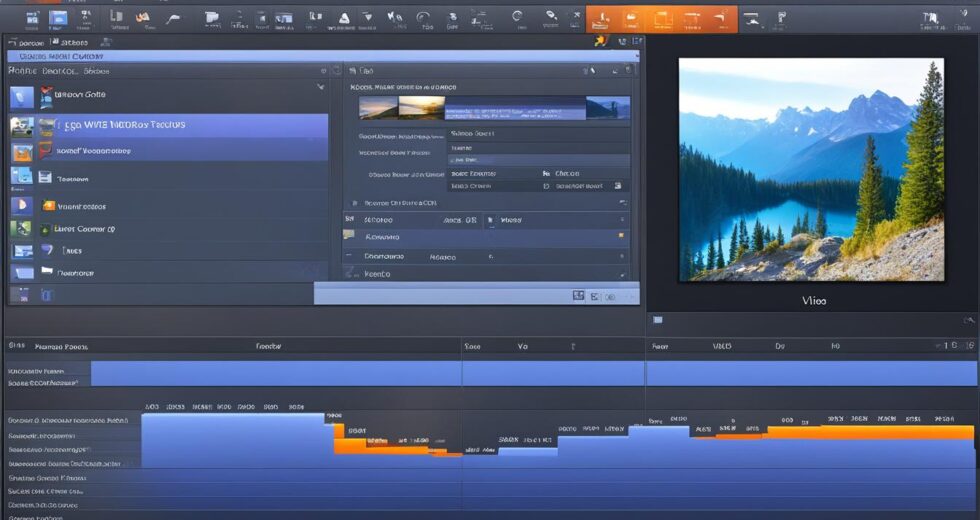Click the mountain lake preview image
The height and width of the screenshot is (520, 980).
coord(811,170)
